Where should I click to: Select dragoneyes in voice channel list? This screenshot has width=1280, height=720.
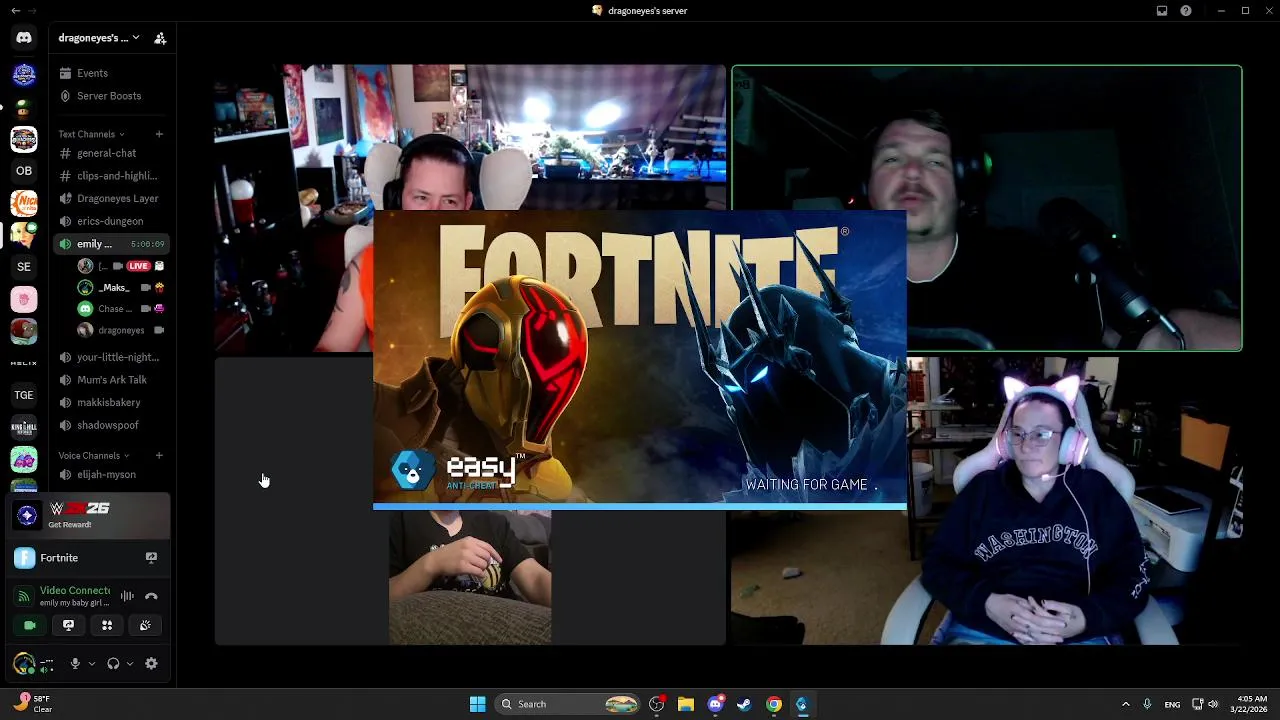click(121, 330)
